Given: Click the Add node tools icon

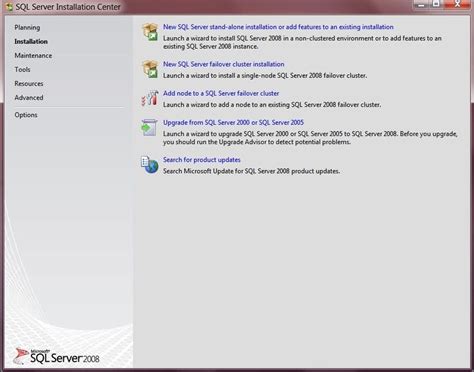Looking at the screenshot, I should point(150,98).
